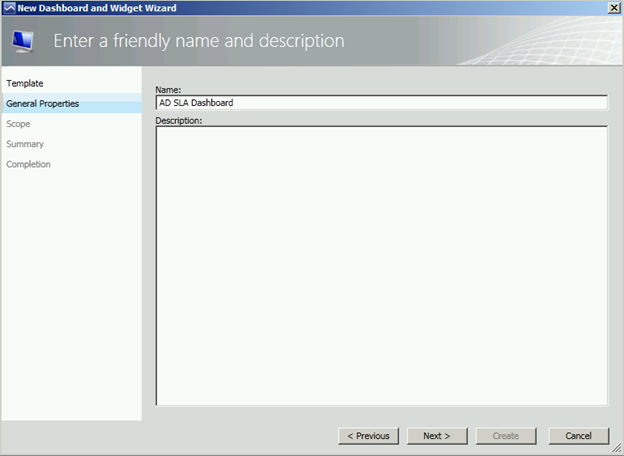Click the 'Enter a friendly name and description' heading
This screenshot has height=456, width=624.
(x=199, y=41)
